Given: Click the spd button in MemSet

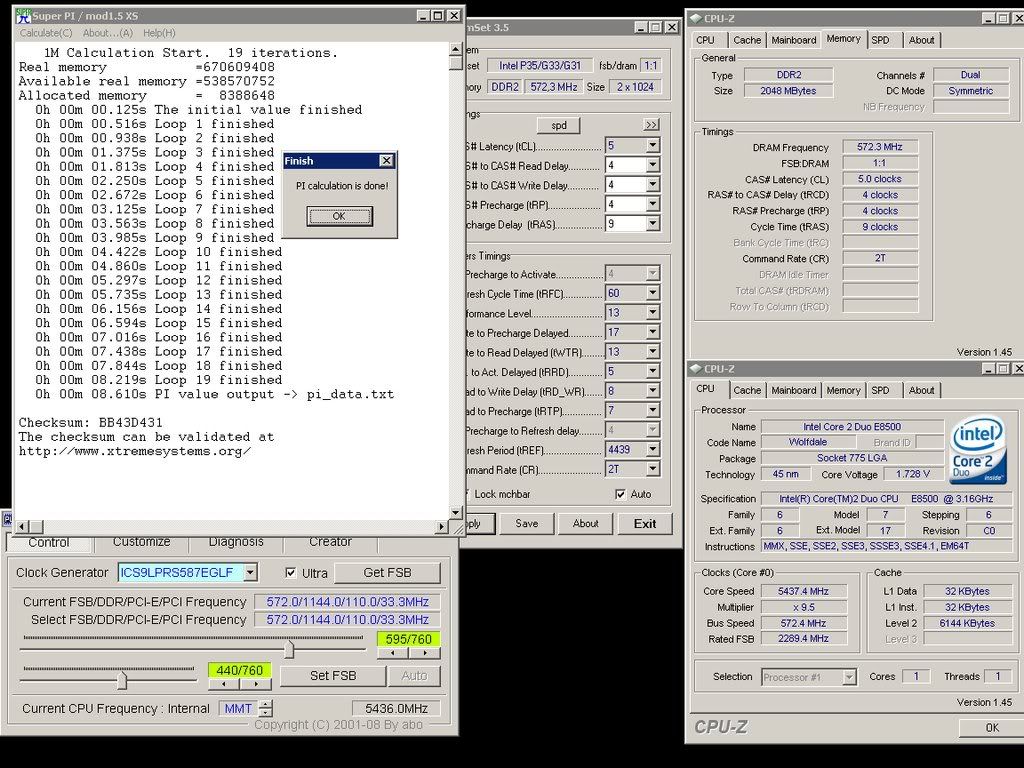Looking at the screenshot, I should click(x=558, y=125).
